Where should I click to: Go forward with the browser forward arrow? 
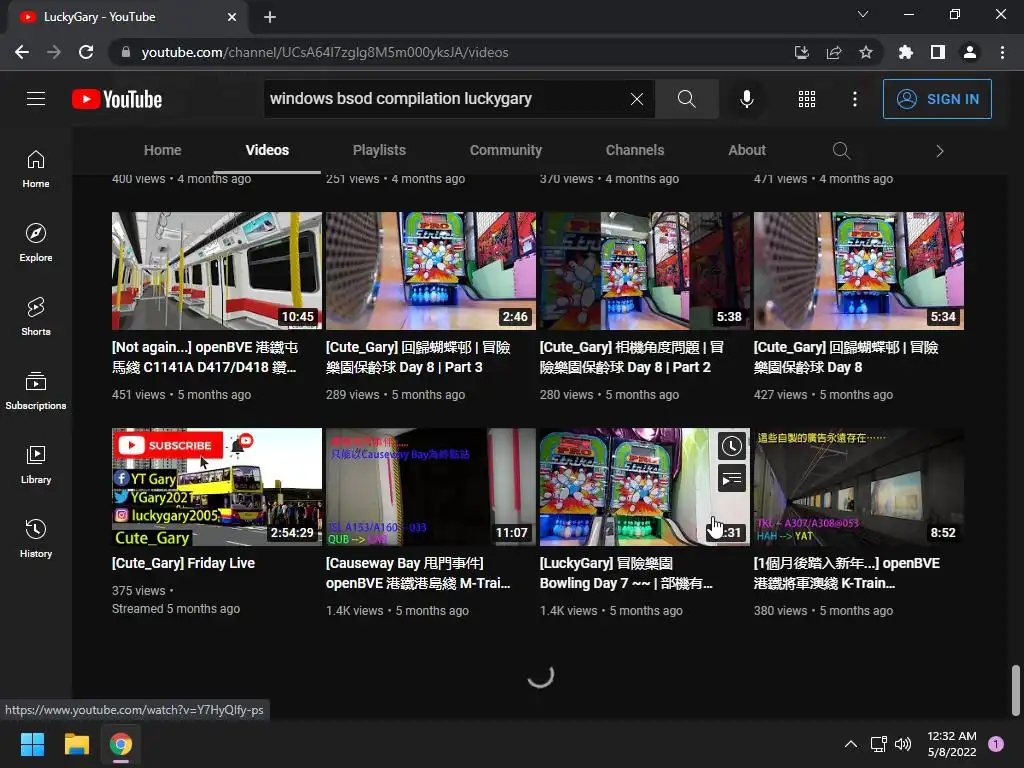(x=54, y=52)
